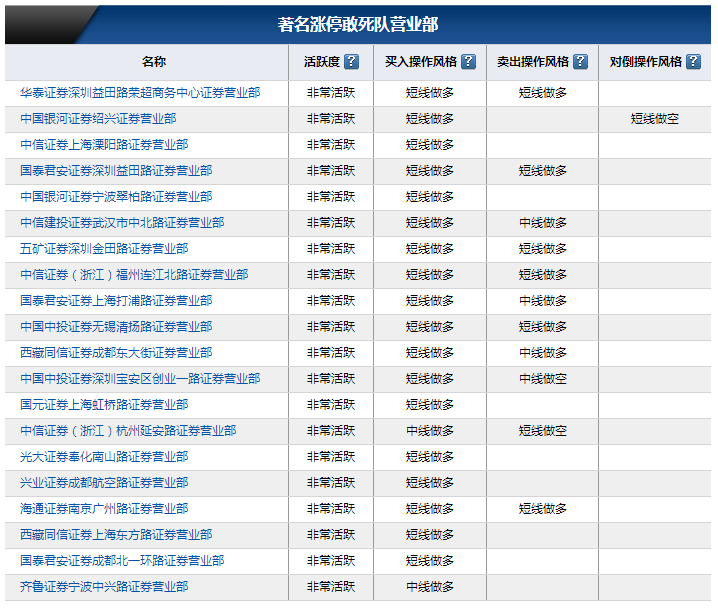Screen dimensions: 718x610
Task: Click help icon next to 卖出操作风格
Action: pos(581,61)
